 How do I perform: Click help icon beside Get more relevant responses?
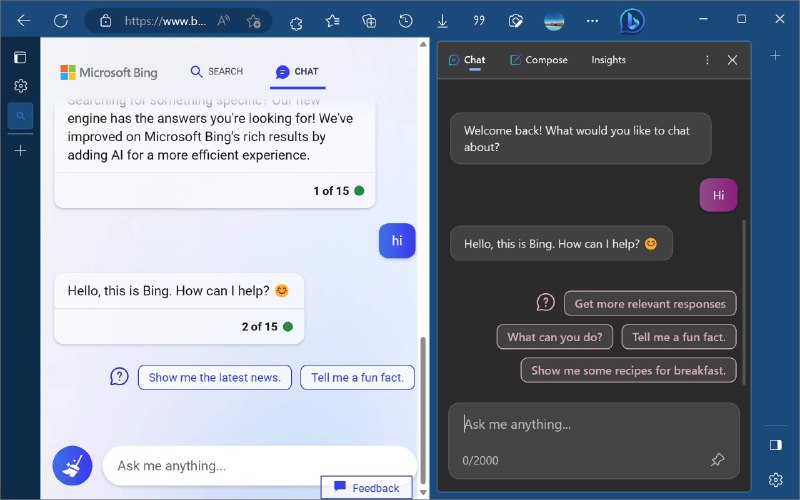point(545,303)
